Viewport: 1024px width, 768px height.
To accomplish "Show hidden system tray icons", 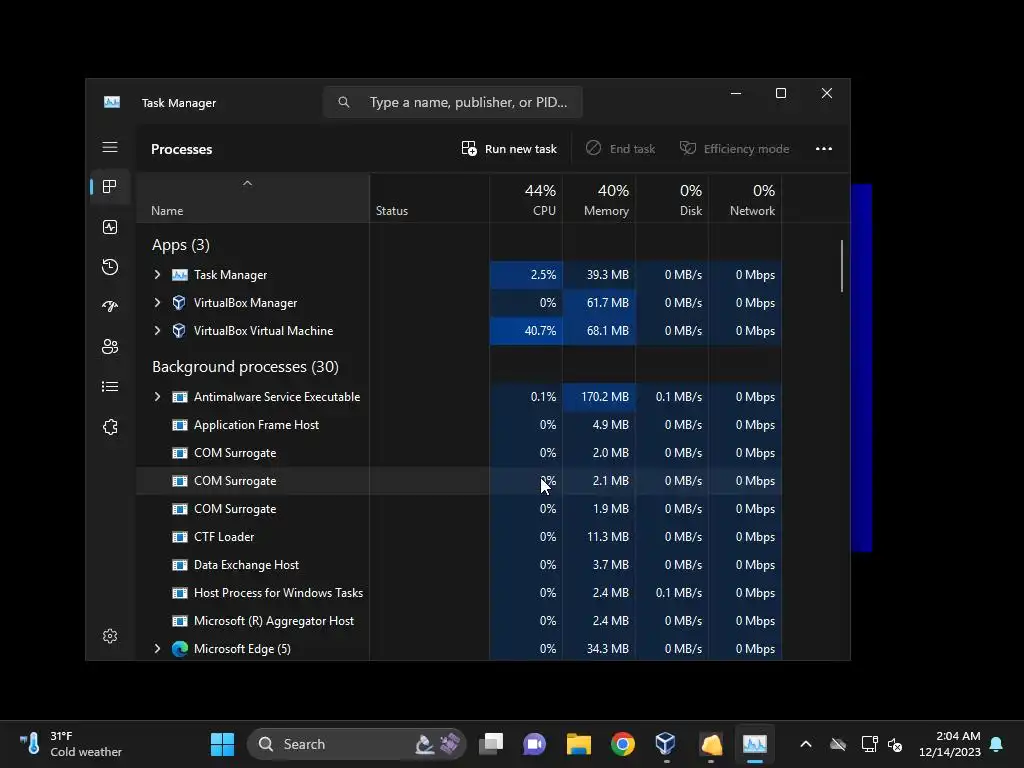I will tap(806, 744).
